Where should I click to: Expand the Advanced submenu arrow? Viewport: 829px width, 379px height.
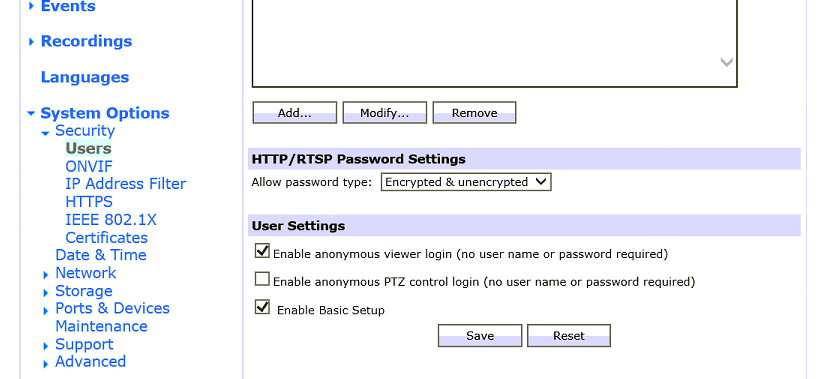pyautogui.click(x=46, y=364)
